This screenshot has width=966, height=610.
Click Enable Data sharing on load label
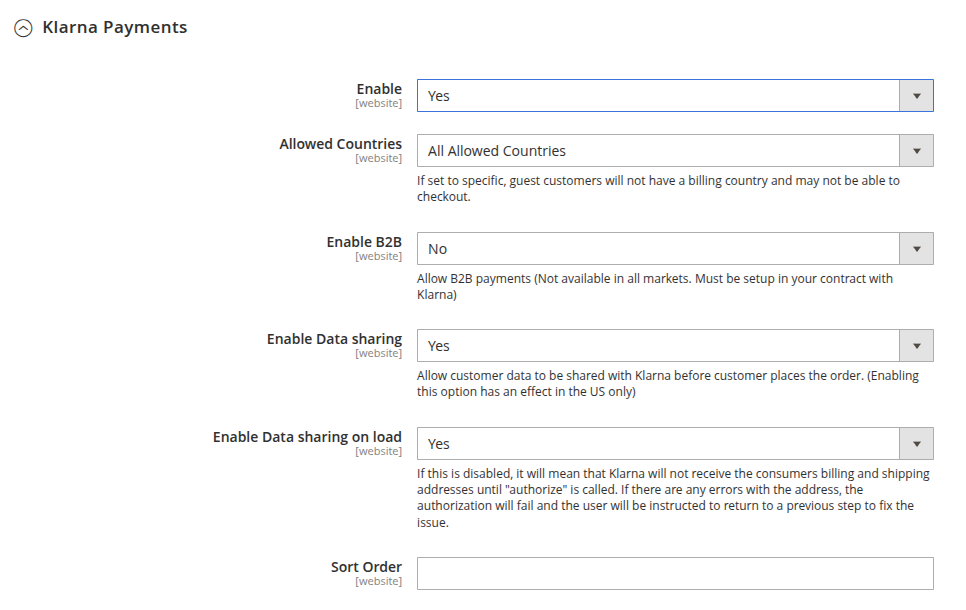(x=307, y=437)
